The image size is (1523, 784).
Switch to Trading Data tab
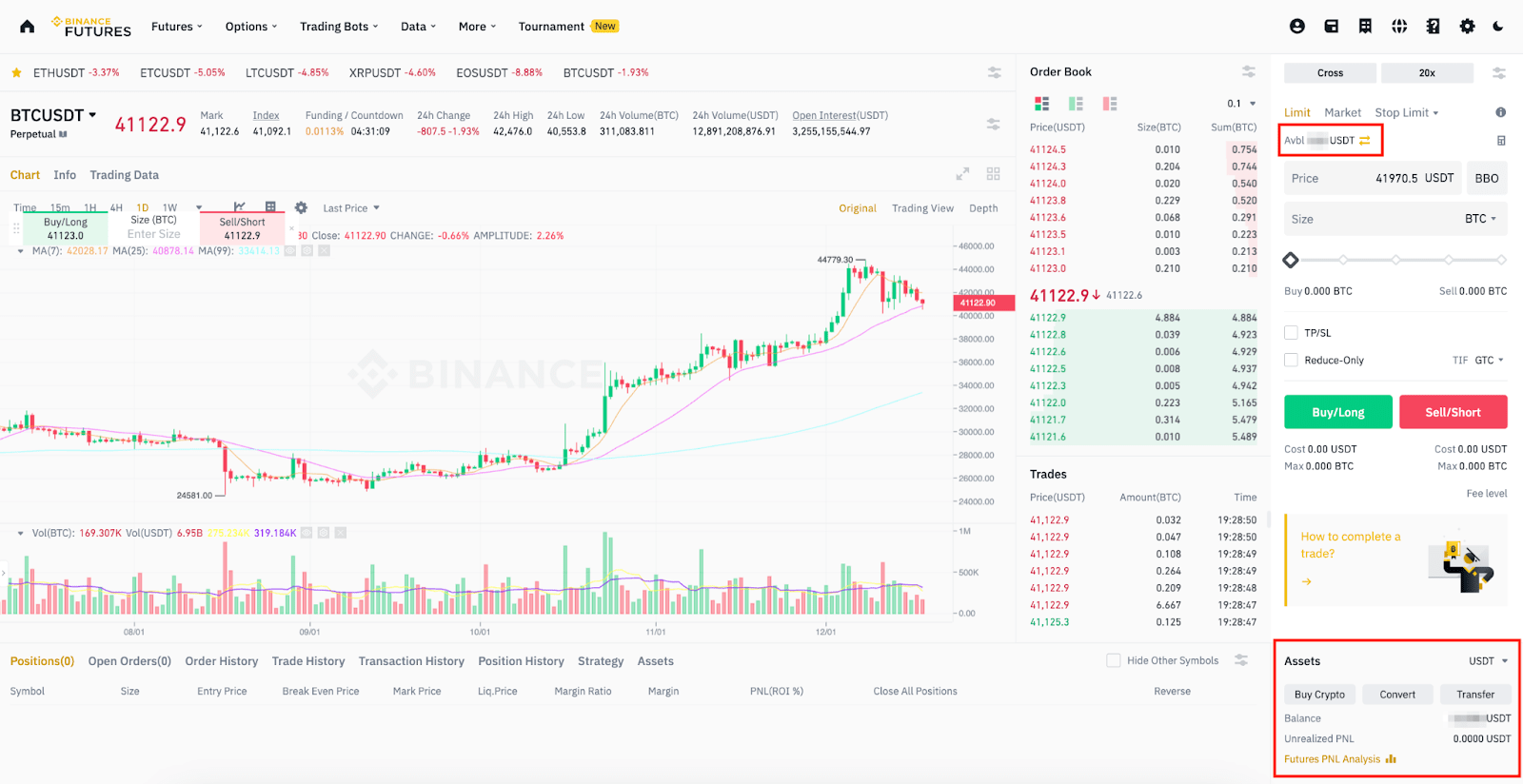pyautogui.click(x=124, y=175)
